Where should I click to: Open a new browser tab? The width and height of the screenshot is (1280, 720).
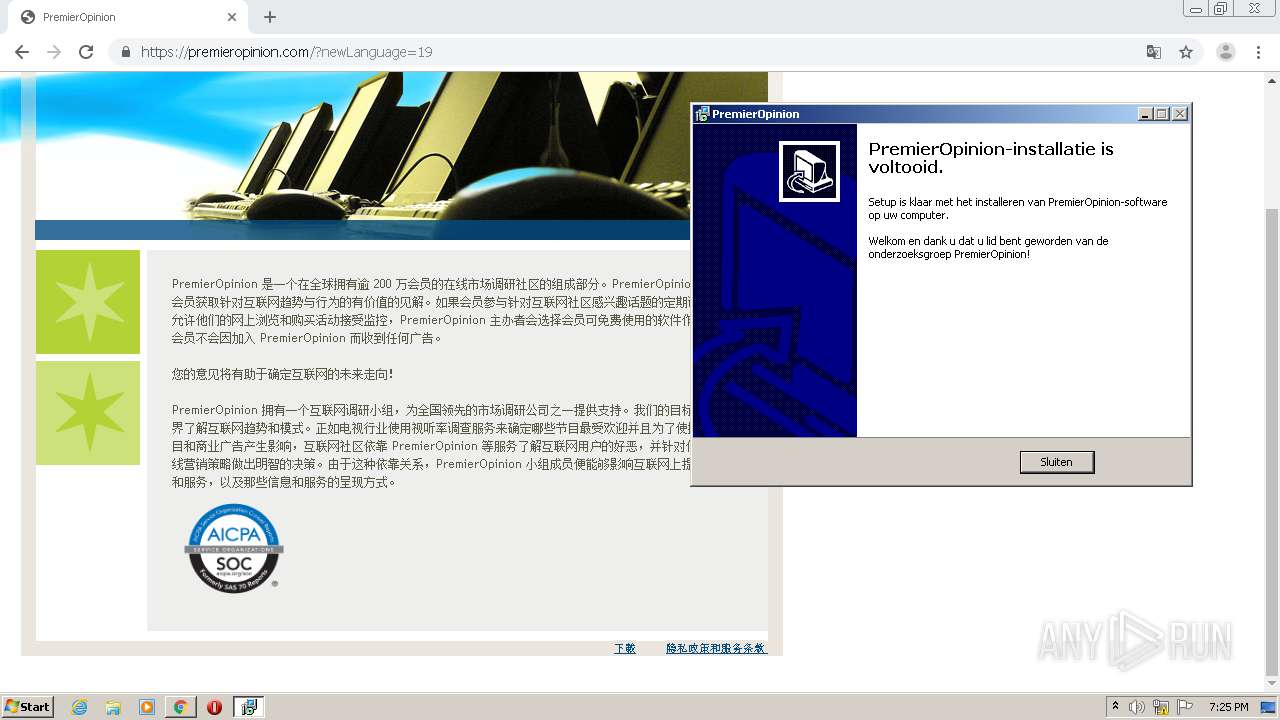point(270,17)
